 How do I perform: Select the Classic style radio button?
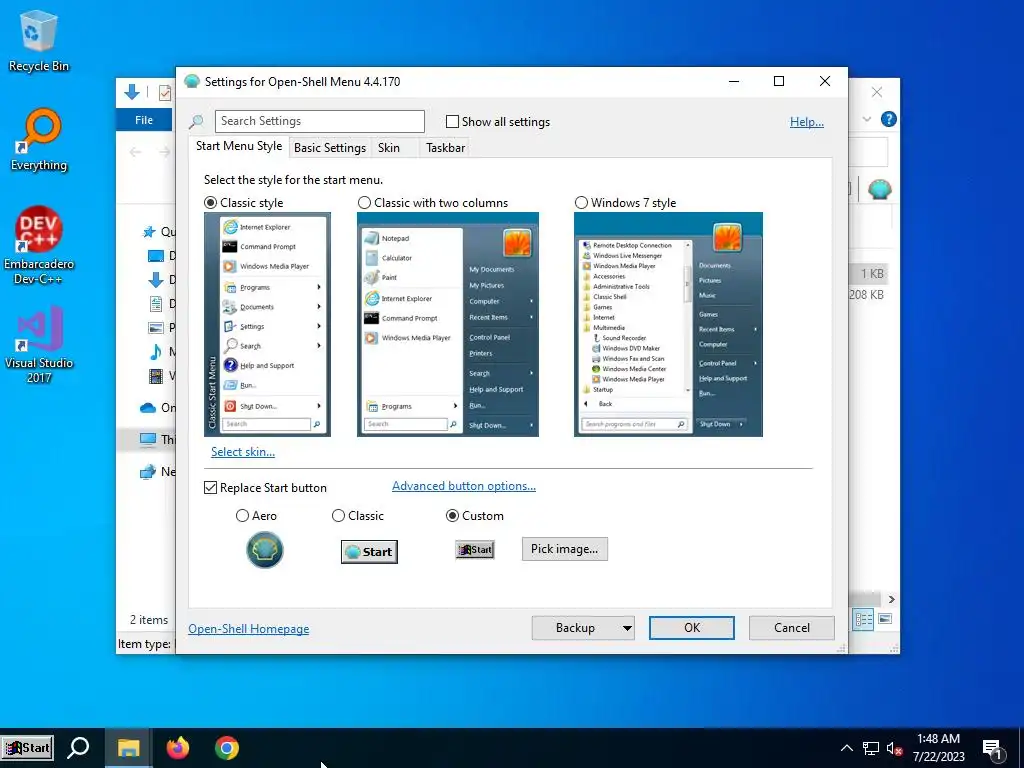point(210,202)
